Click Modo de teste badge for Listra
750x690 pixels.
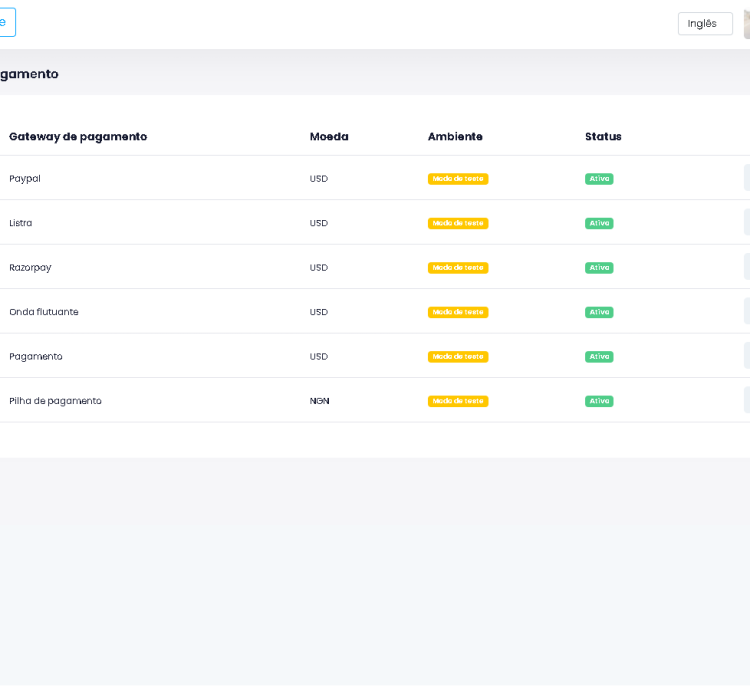click(x=458, y=223)
